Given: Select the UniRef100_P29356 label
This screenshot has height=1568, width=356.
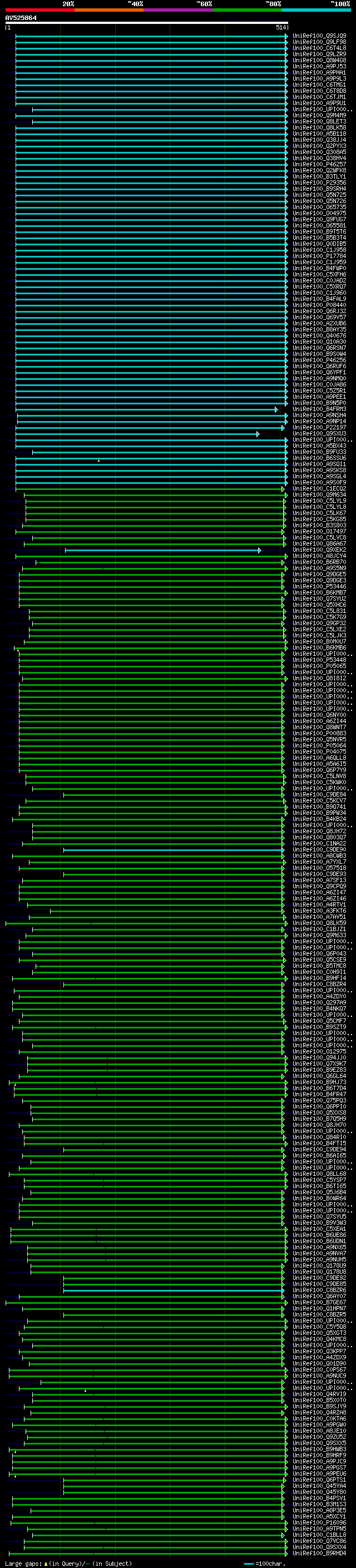Looking at the screenshot, I should click(319, 182).
